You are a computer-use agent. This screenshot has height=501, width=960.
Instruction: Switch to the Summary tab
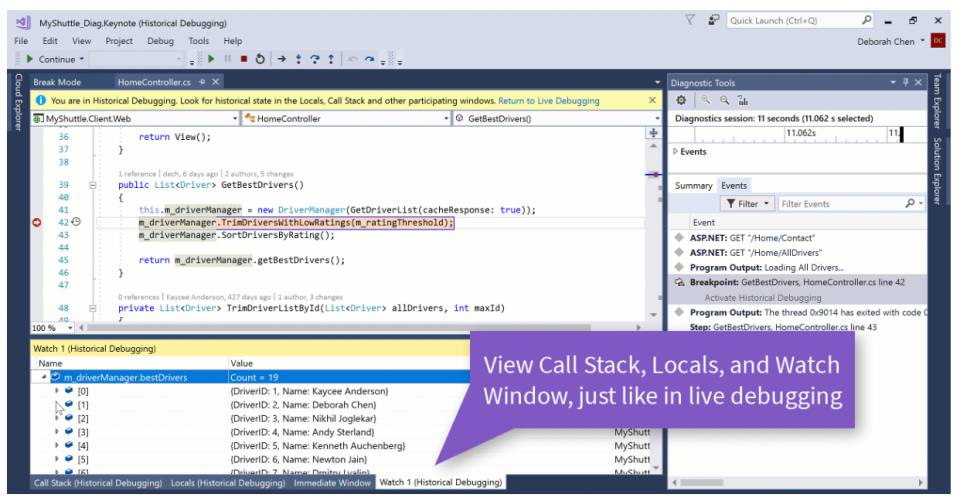coord(693,186)
